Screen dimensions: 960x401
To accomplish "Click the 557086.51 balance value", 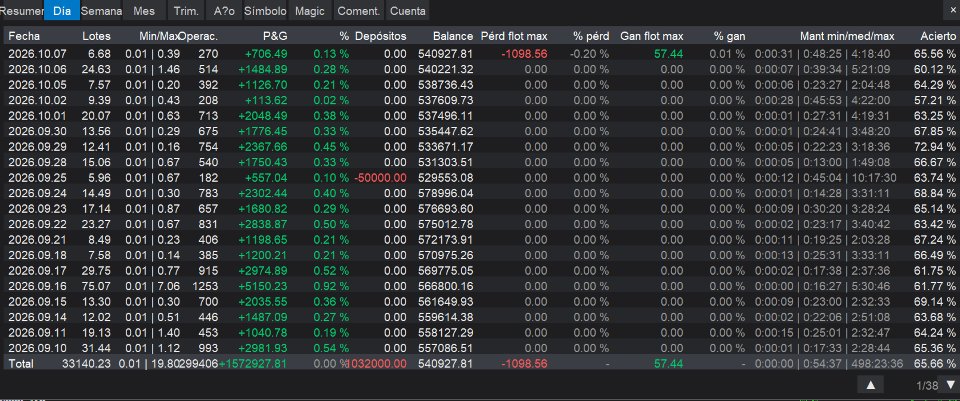I will [446, 348].
